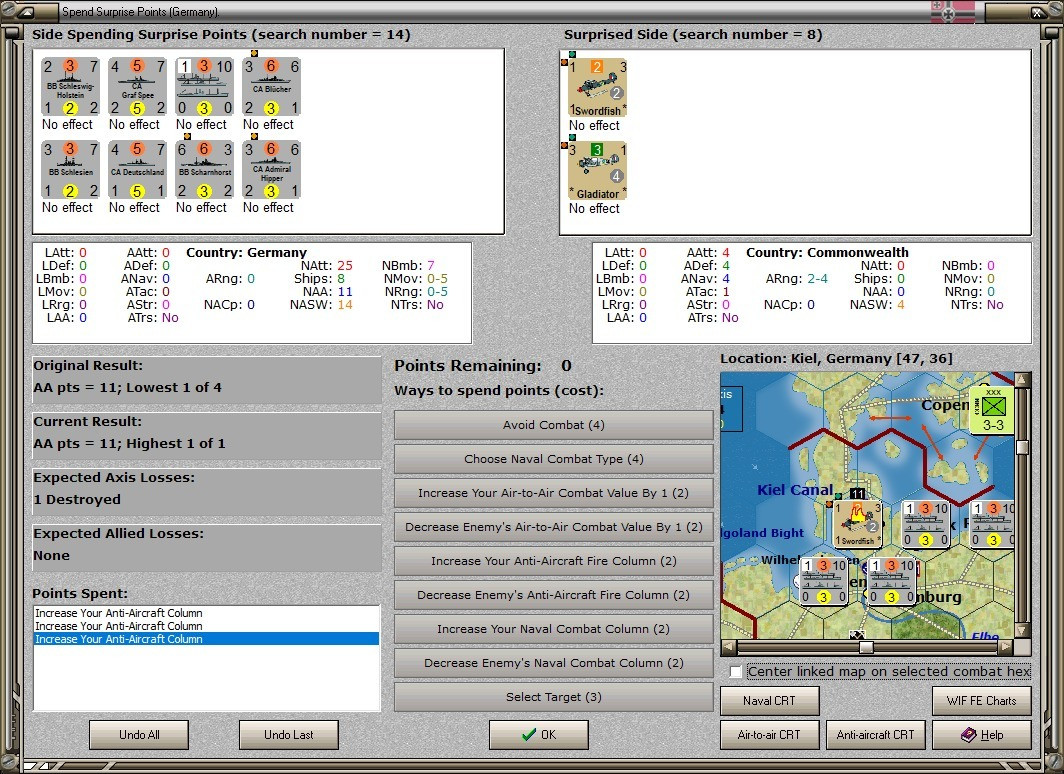Click the map scroll up arrow
The width and height of the screenshot is (1064, 774).
tap(1022, 379)
